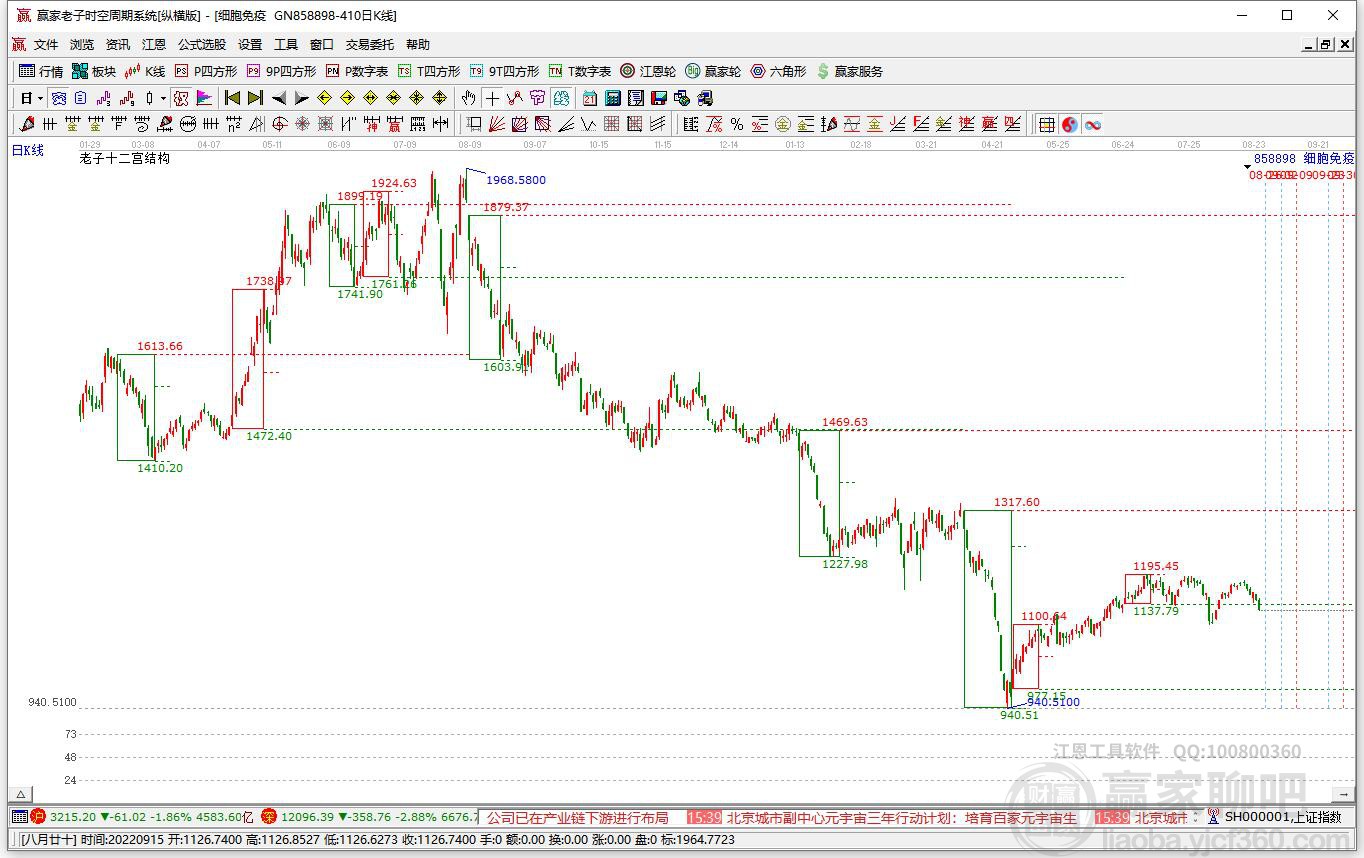Click the 1968.5800 peak price label
Viewport: 1364px width, 858px height.
(x=516, y=180)
